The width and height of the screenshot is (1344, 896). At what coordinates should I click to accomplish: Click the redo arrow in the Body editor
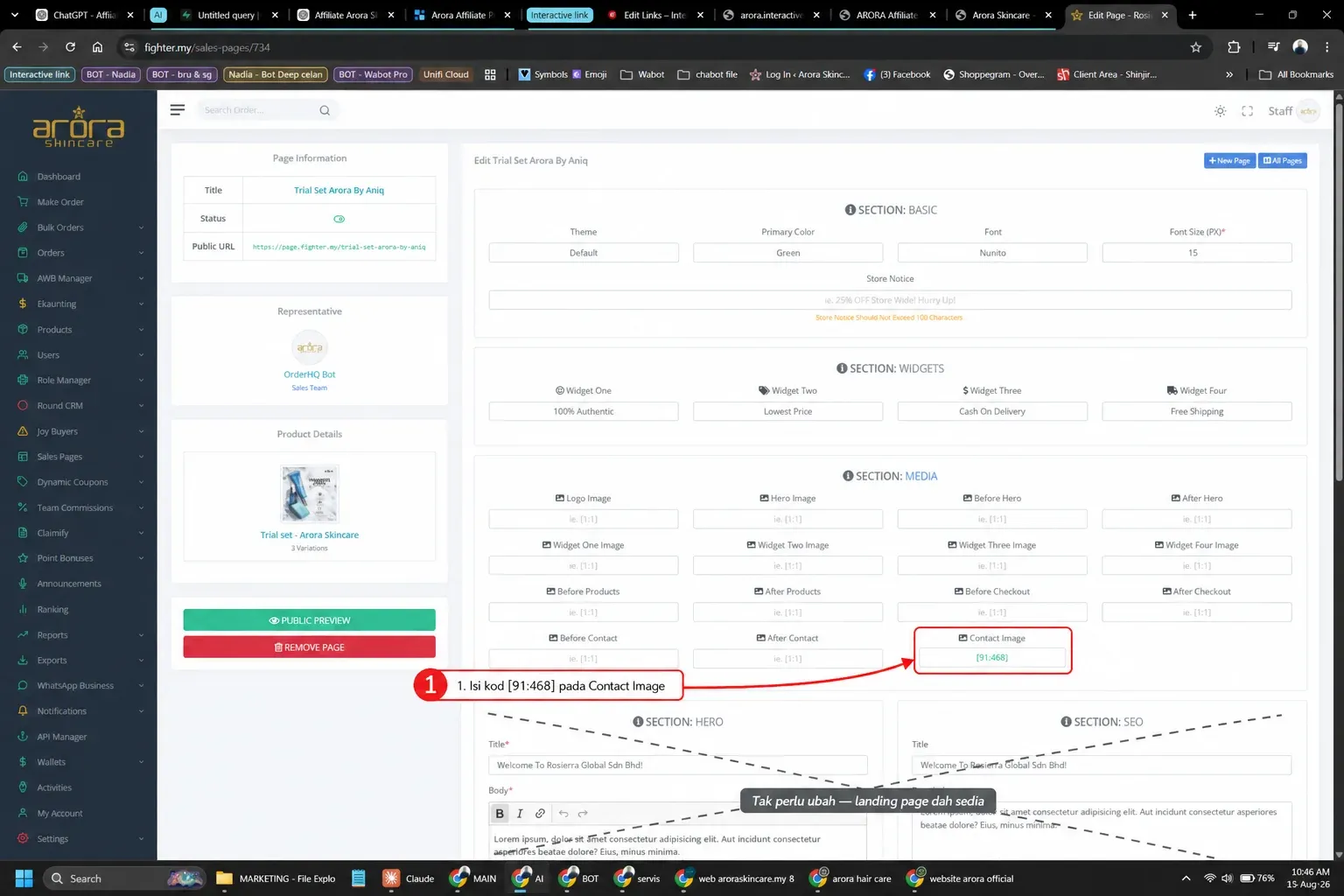[x=583, y=814]
